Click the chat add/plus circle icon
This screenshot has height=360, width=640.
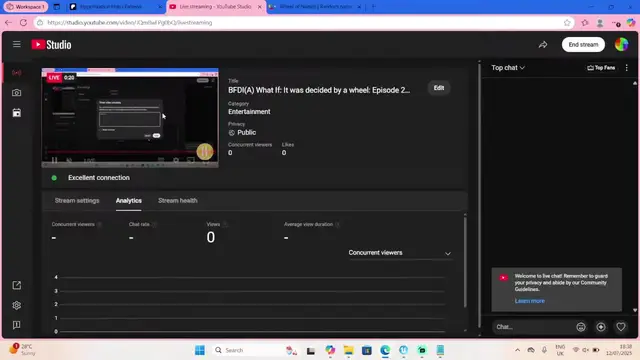pyautogui.click(x=600, y=327)
